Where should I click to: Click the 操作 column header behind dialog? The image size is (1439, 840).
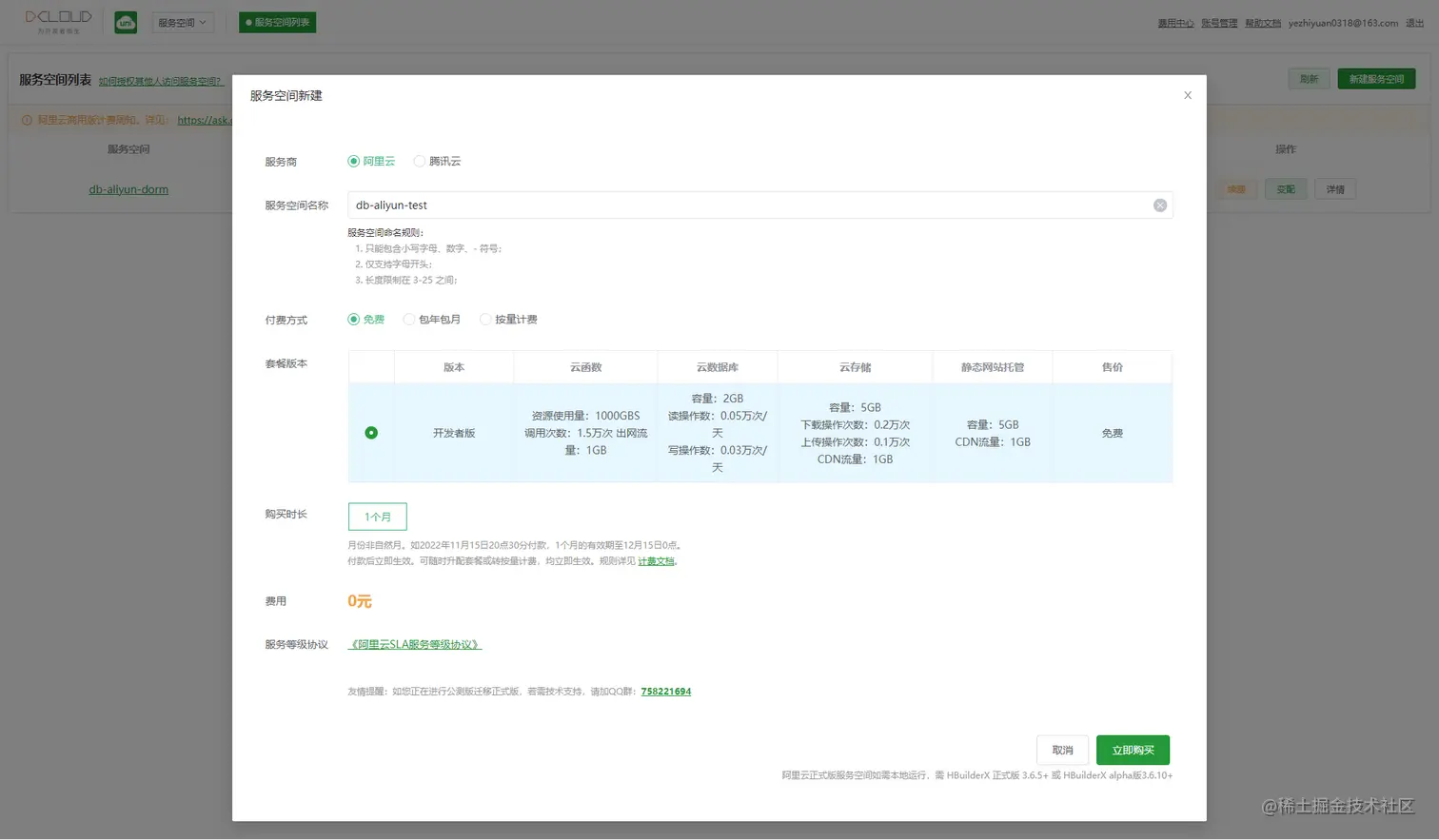point(1286,149)
